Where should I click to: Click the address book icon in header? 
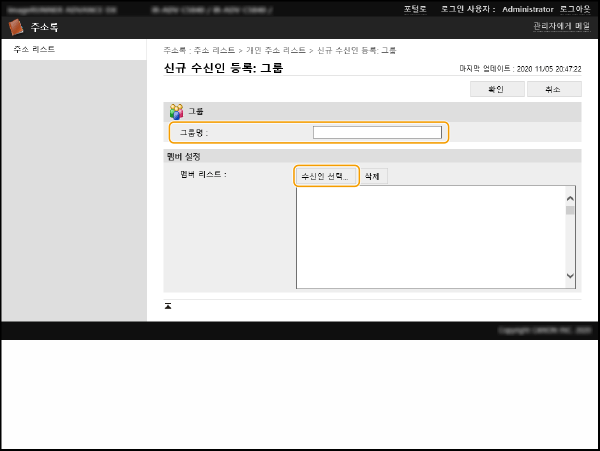point(15,28)
